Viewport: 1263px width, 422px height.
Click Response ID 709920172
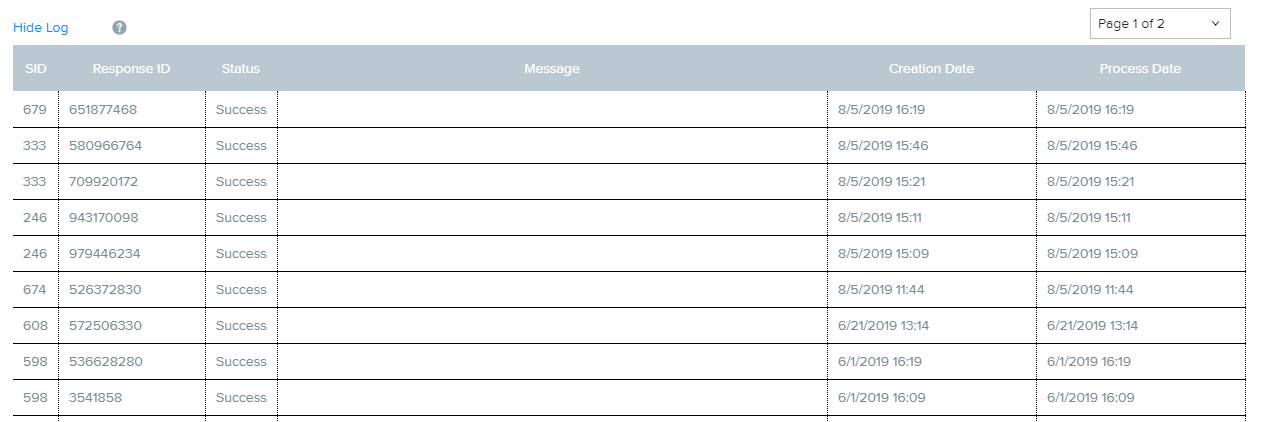(103, 182)
